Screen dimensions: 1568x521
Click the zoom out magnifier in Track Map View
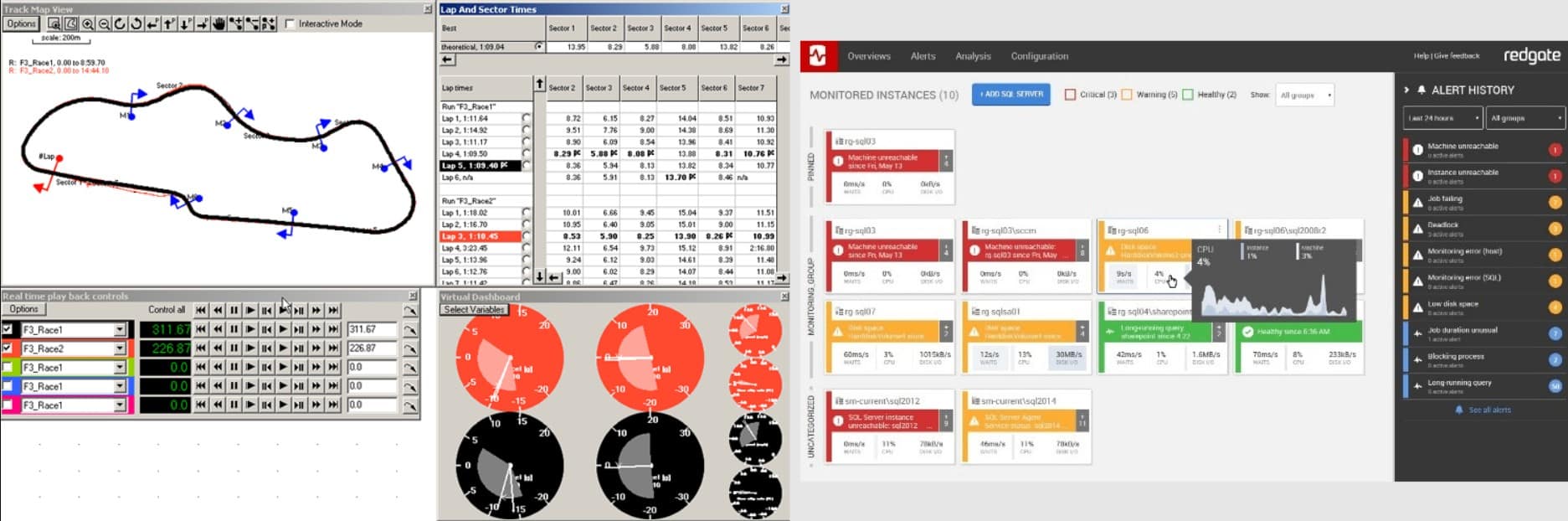click(104, 24)
